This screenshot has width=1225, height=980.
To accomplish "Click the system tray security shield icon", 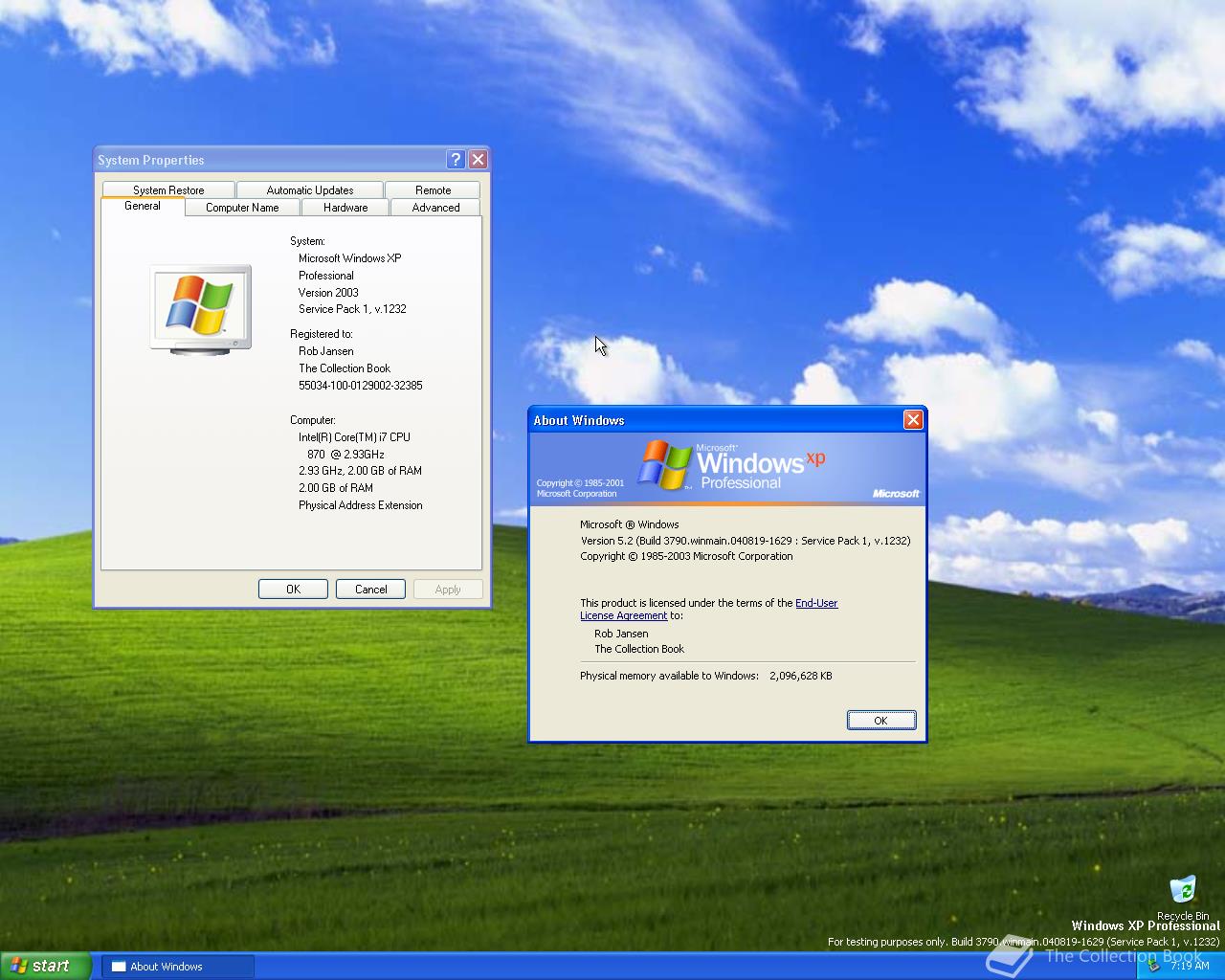I will pos(1154,966).
